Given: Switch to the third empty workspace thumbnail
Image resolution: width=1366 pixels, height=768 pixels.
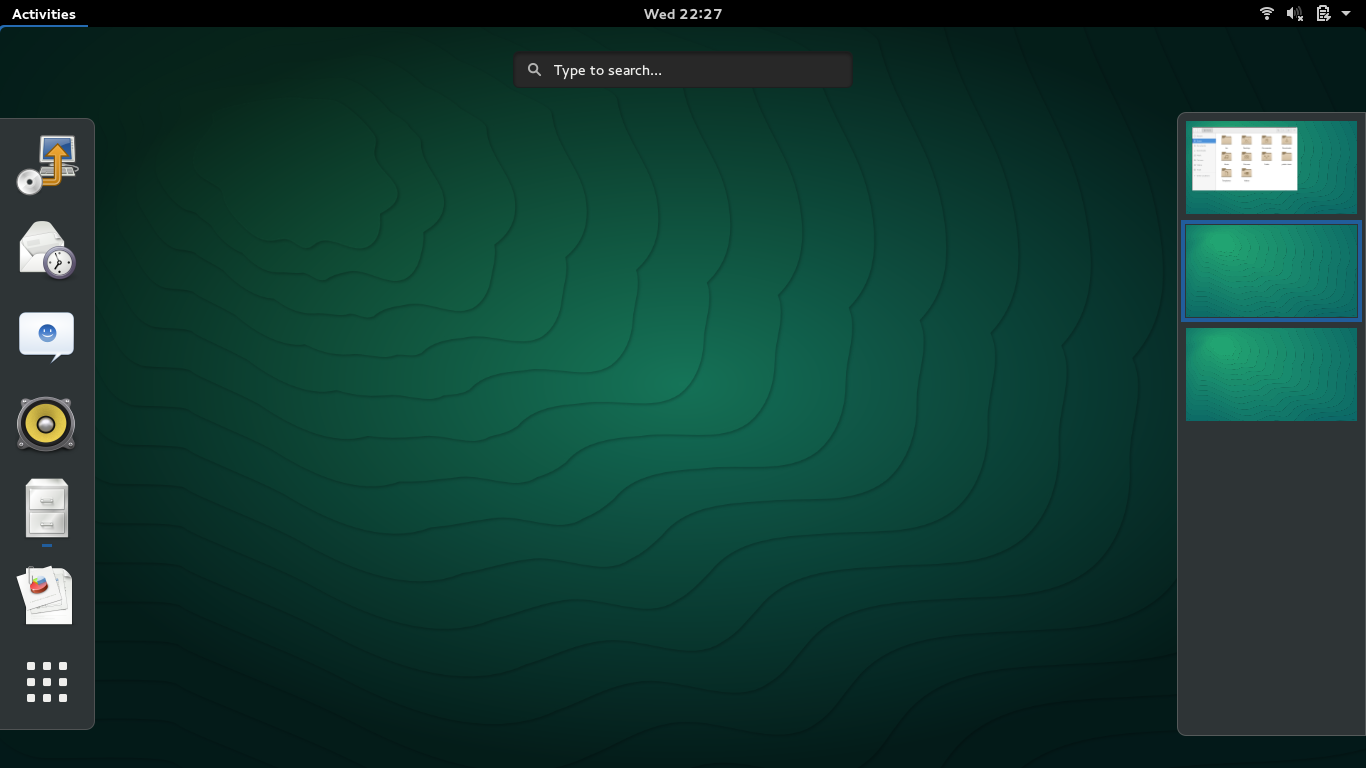Looking at the screenshot, I should [1271, 375].
